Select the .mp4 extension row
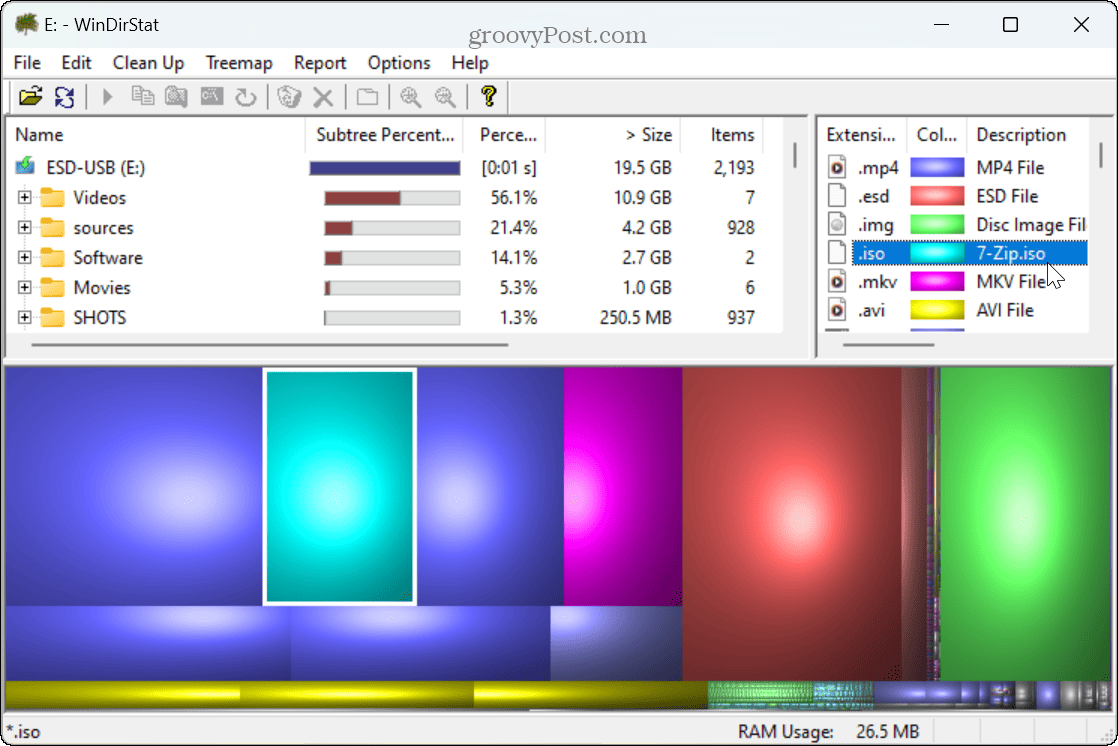The height and width of the screenshot is (746, 1118). point(878,168)
